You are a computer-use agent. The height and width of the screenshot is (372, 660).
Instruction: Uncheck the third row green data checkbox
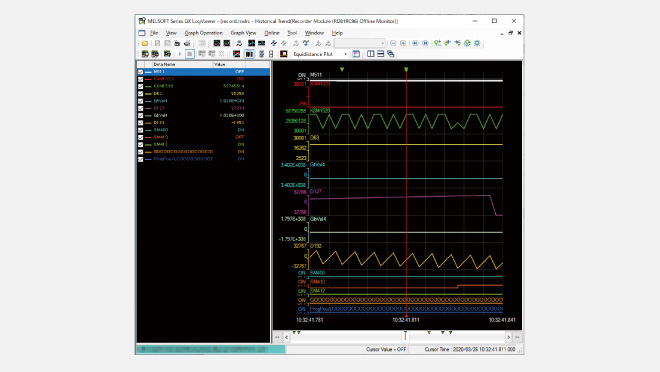point(141,86)
